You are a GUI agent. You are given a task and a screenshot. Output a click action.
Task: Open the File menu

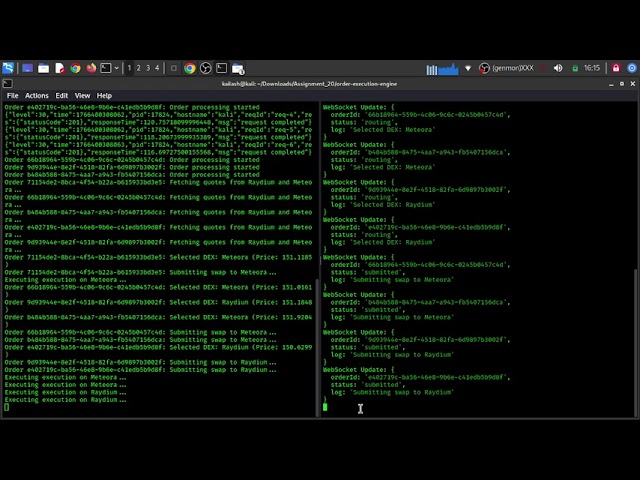click(x=12, y=96)
